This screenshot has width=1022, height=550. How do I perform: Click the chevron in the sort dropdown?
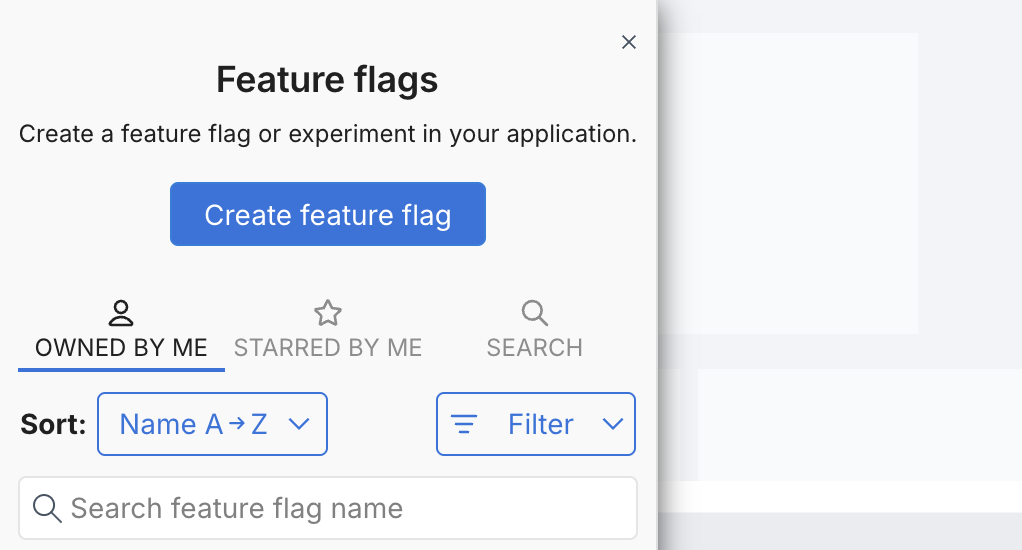(x=298, y=424)
